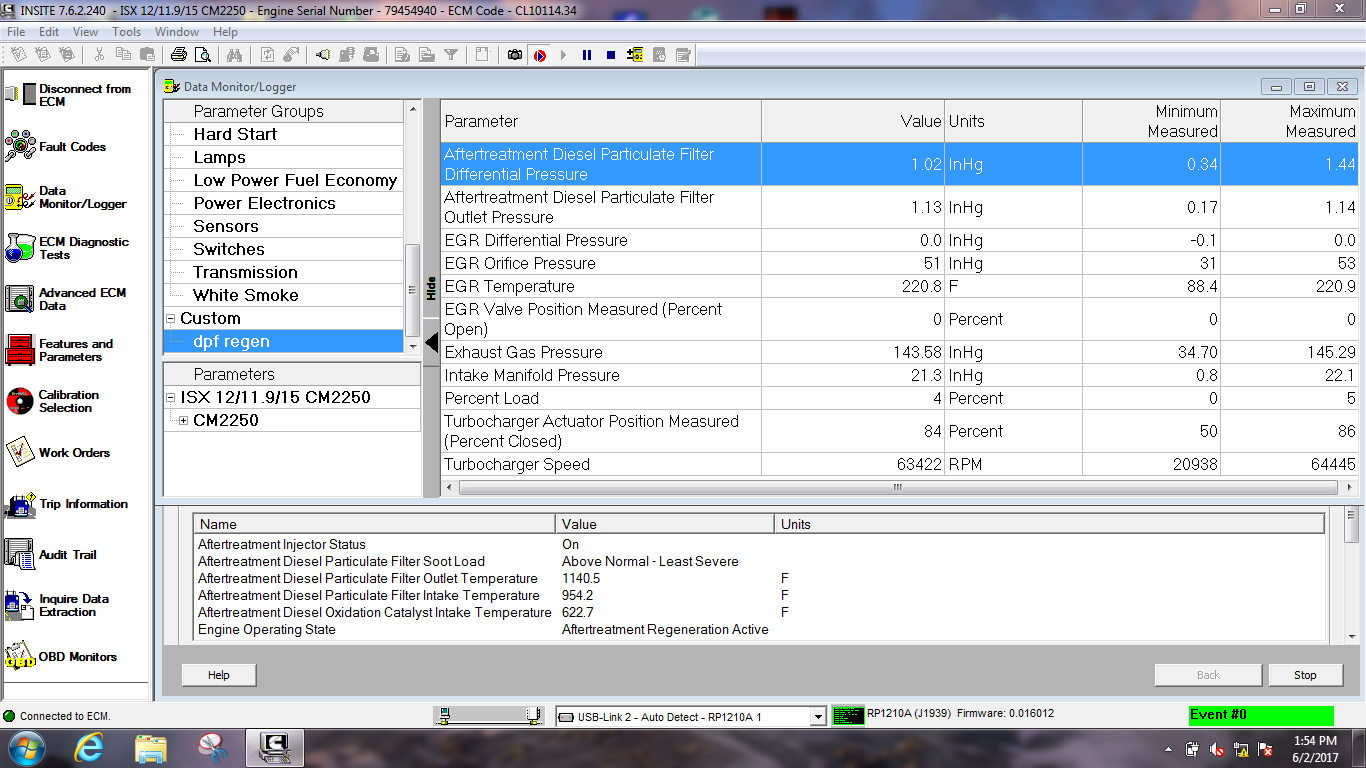Click the filter funnel toolbar icon
Screen dimensions: 1366x768
click(451, 55)
